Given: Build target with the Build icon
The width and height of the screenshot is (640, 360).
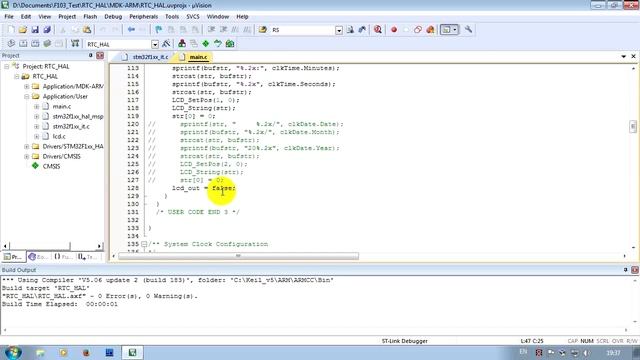Looking at the screenshot, I should click(23, 44).
